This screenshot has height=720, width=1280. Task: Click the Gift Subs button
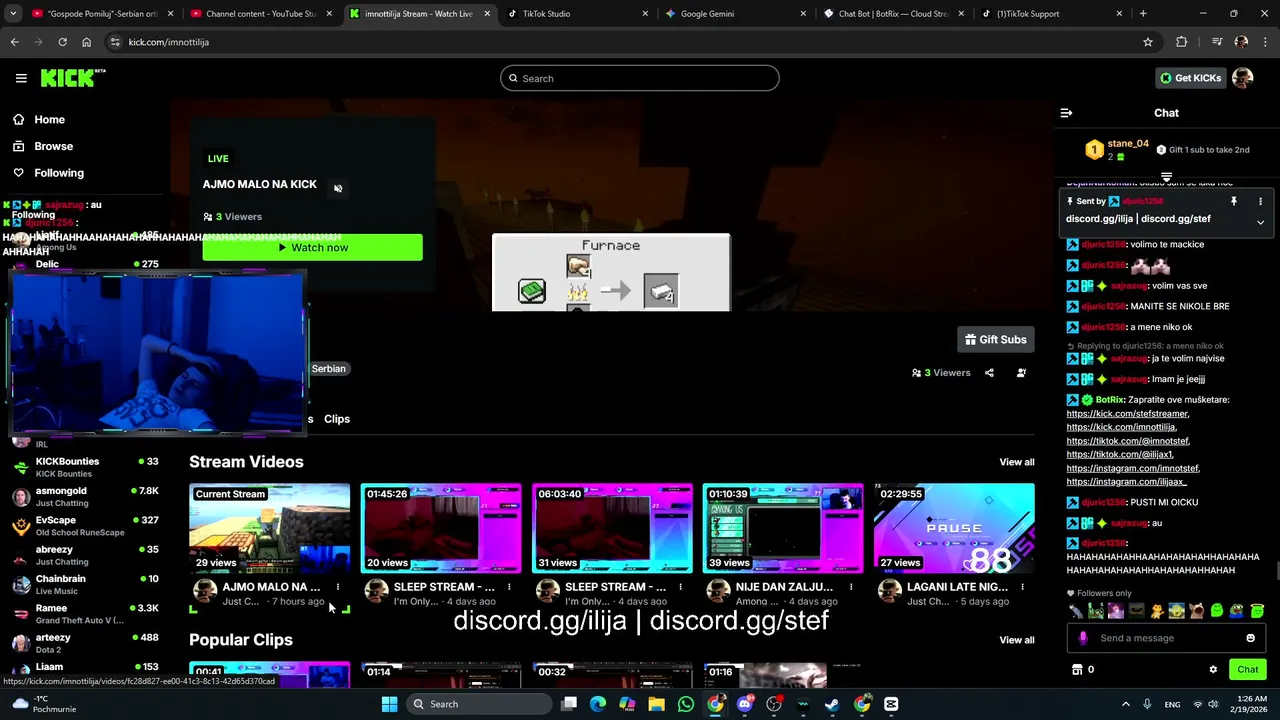tap(995, 339)
